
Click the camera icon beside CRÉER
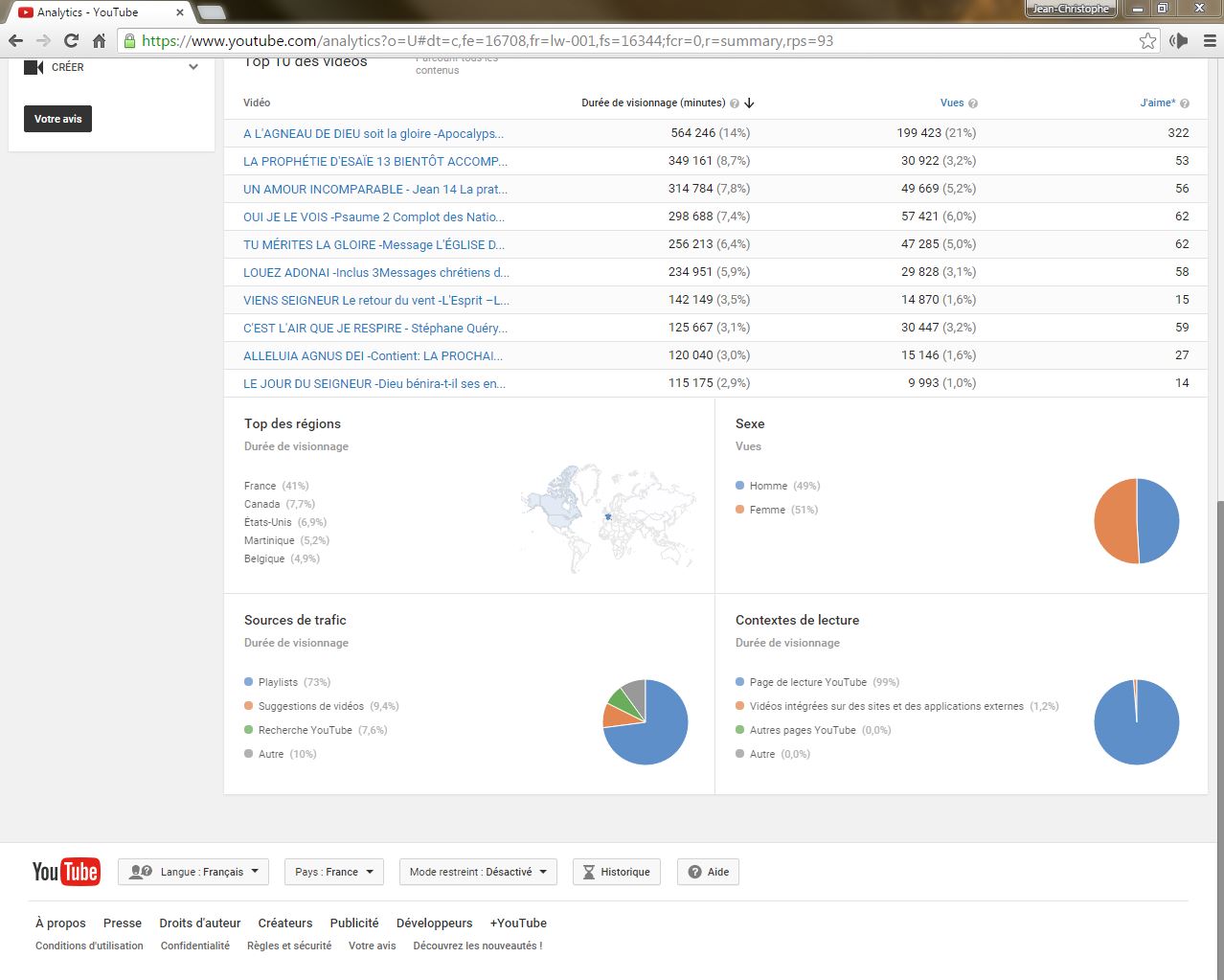34,67
